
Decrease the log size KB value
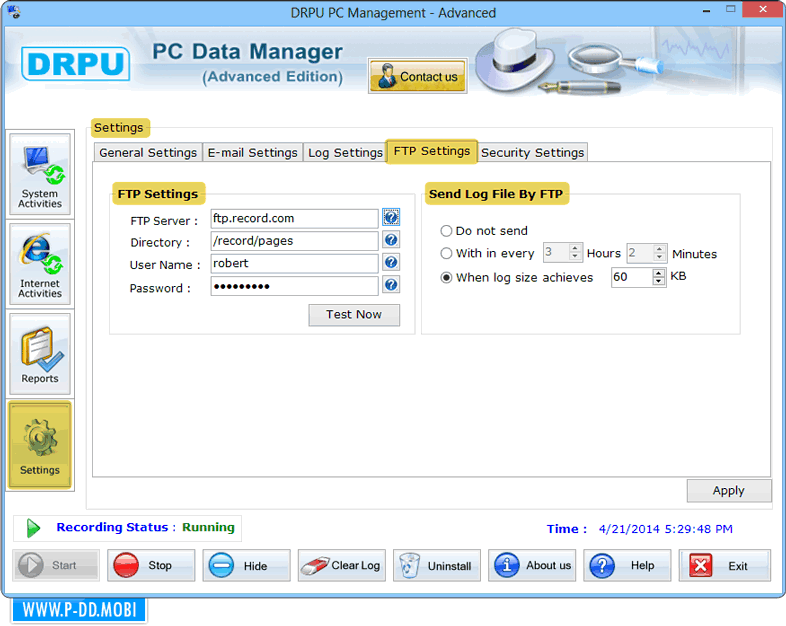click(x=658, y=281)
